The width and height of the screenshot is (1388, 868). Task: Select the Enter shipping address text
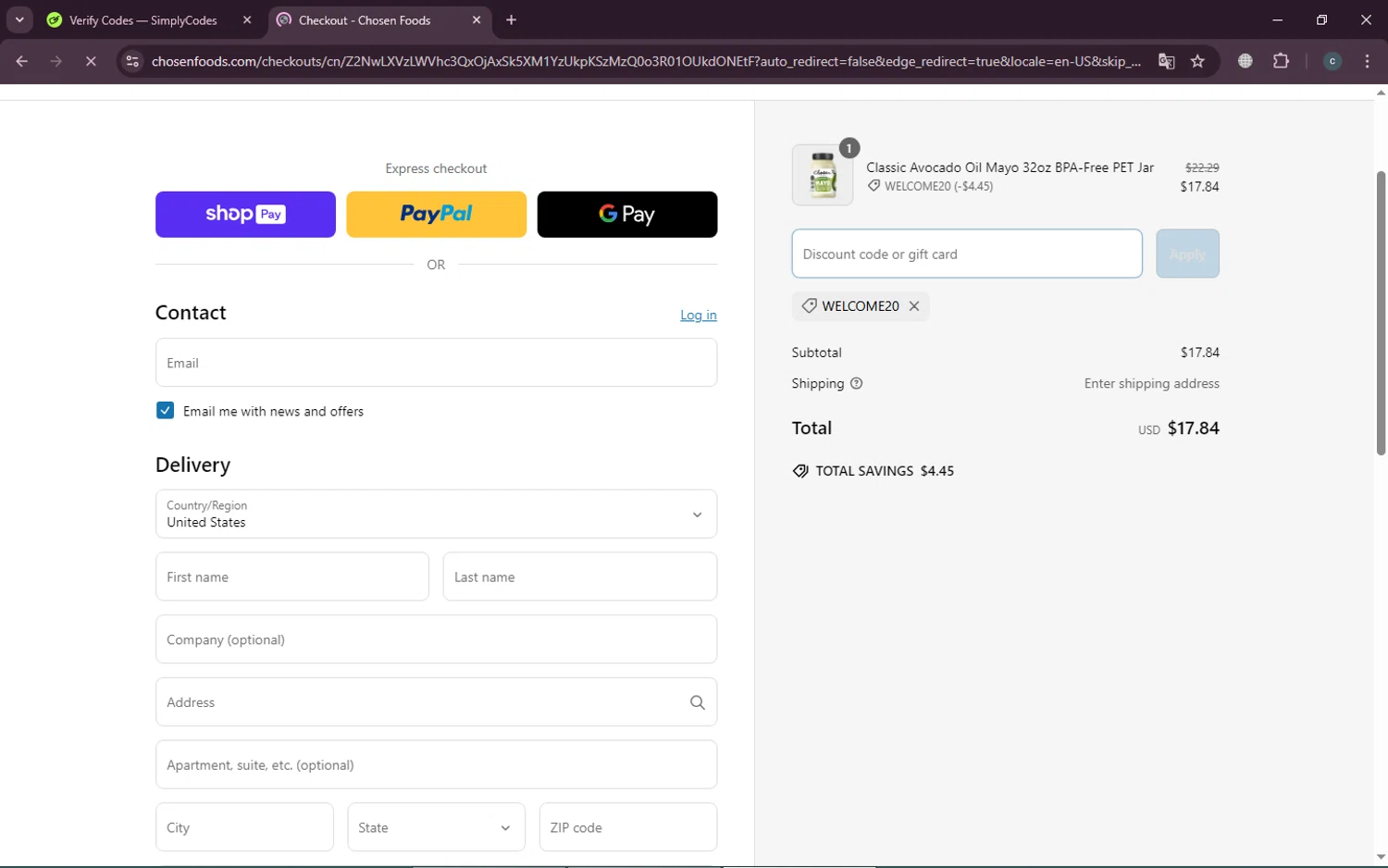click(1152, 383)
